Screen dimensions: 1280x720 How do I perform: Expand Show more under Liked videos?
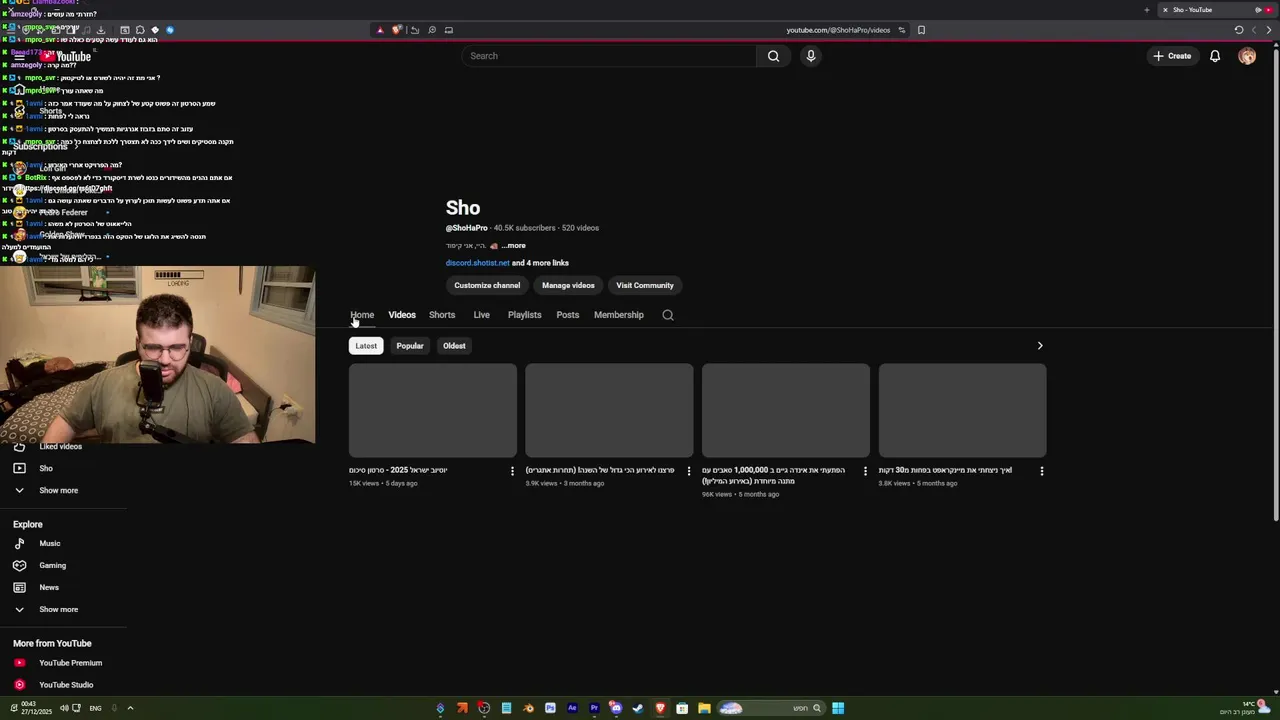[58, 491]
